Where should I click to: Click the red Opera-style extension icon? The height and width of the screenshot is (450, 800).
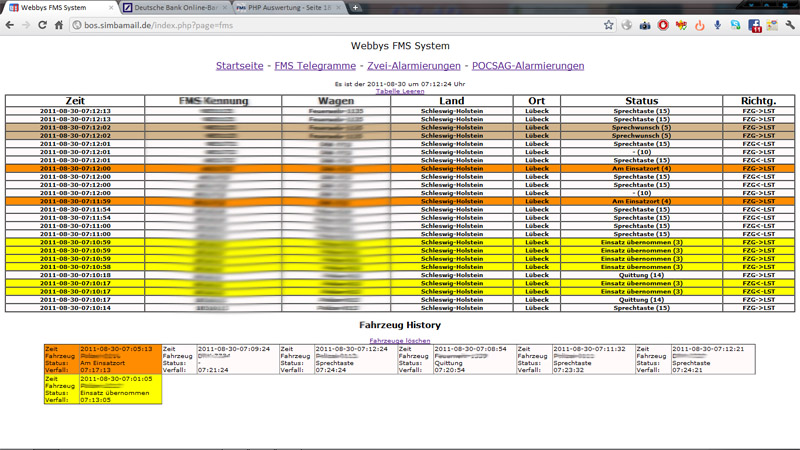coord(663,25)
